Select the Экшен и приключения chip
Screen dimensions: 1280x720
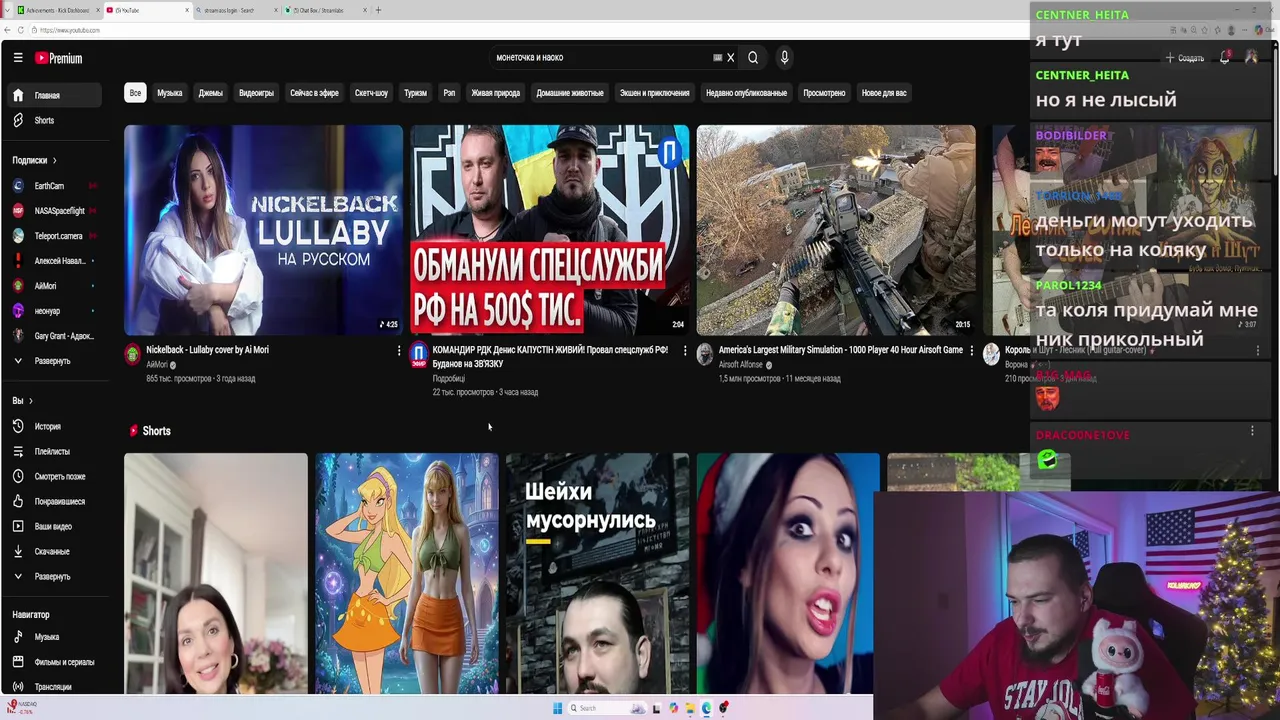pyautogui.click(x=654, y=93)
